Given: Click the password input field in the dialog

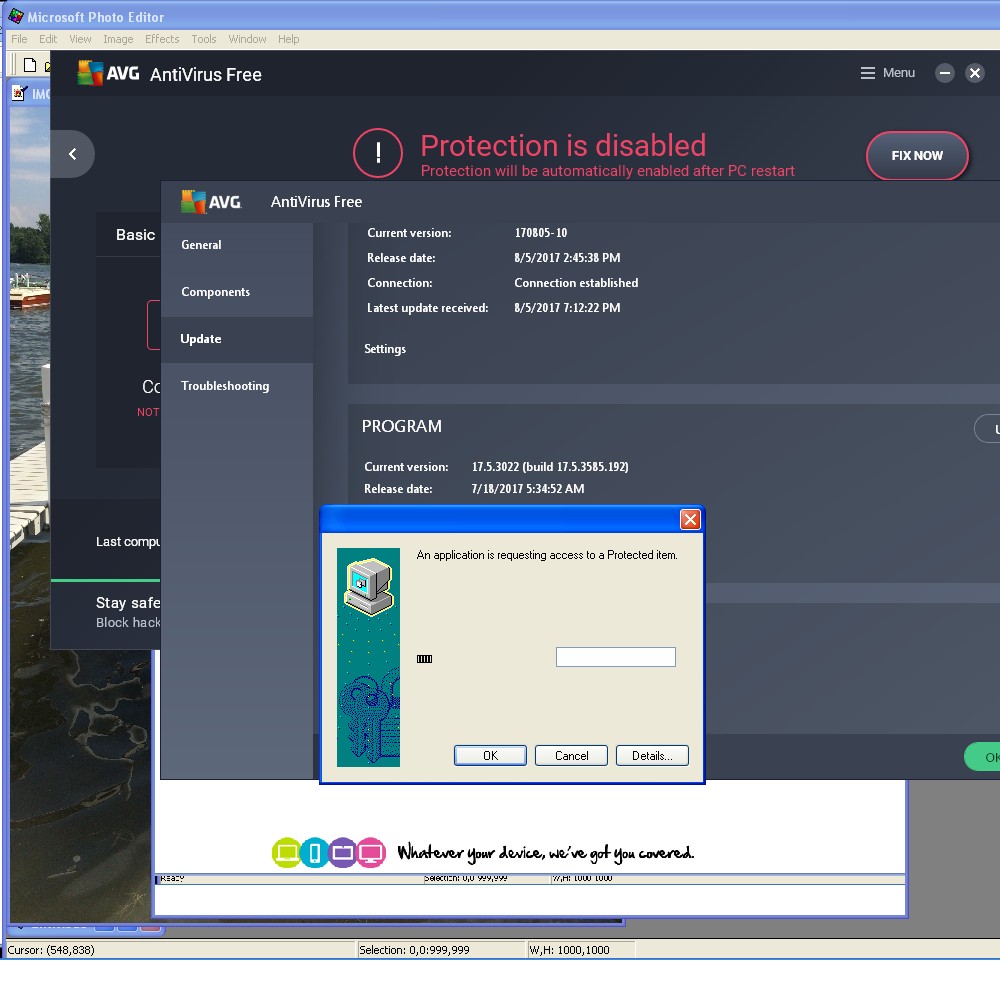Looking at the screenshot, I should pos(615,657).
